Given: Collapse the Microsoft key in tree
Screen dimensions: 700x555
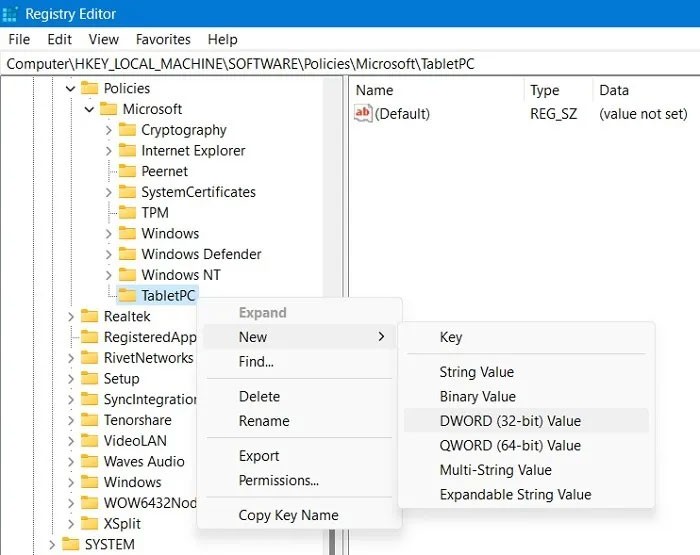Looking at the screenshot, I should pyautogui.click(x=90, y=109).
